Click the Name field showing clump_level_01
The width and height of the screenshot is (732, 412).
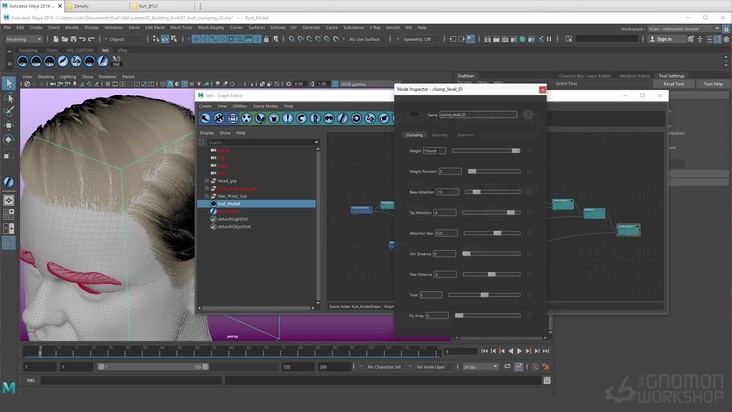[477, 115]
